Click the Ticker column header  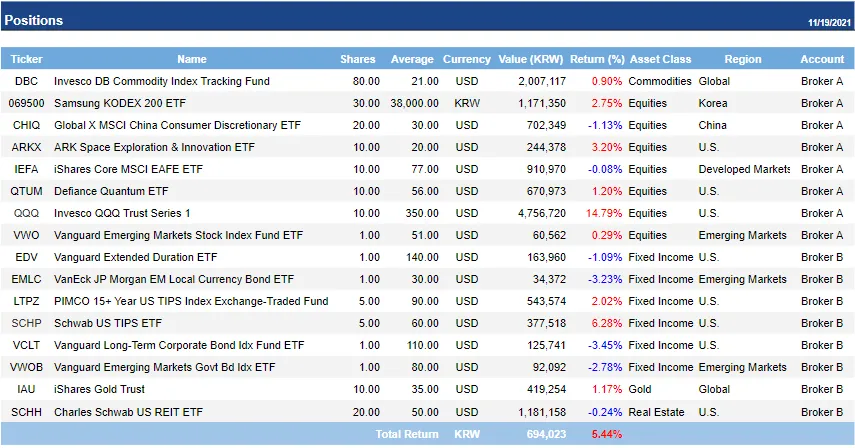27,59
